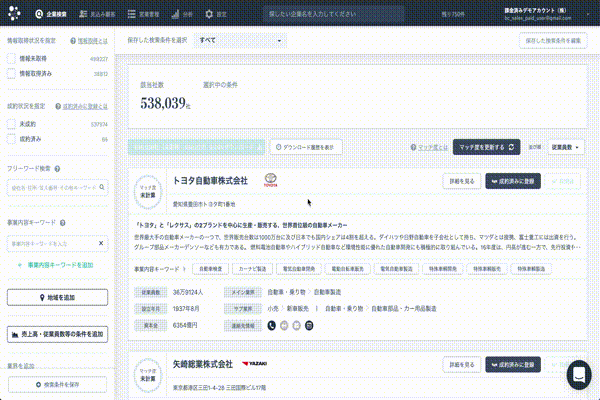Viewport: 600px width, 400px height.
Task: Open the second nav tab with the people icon
Action: coord(97,14)
